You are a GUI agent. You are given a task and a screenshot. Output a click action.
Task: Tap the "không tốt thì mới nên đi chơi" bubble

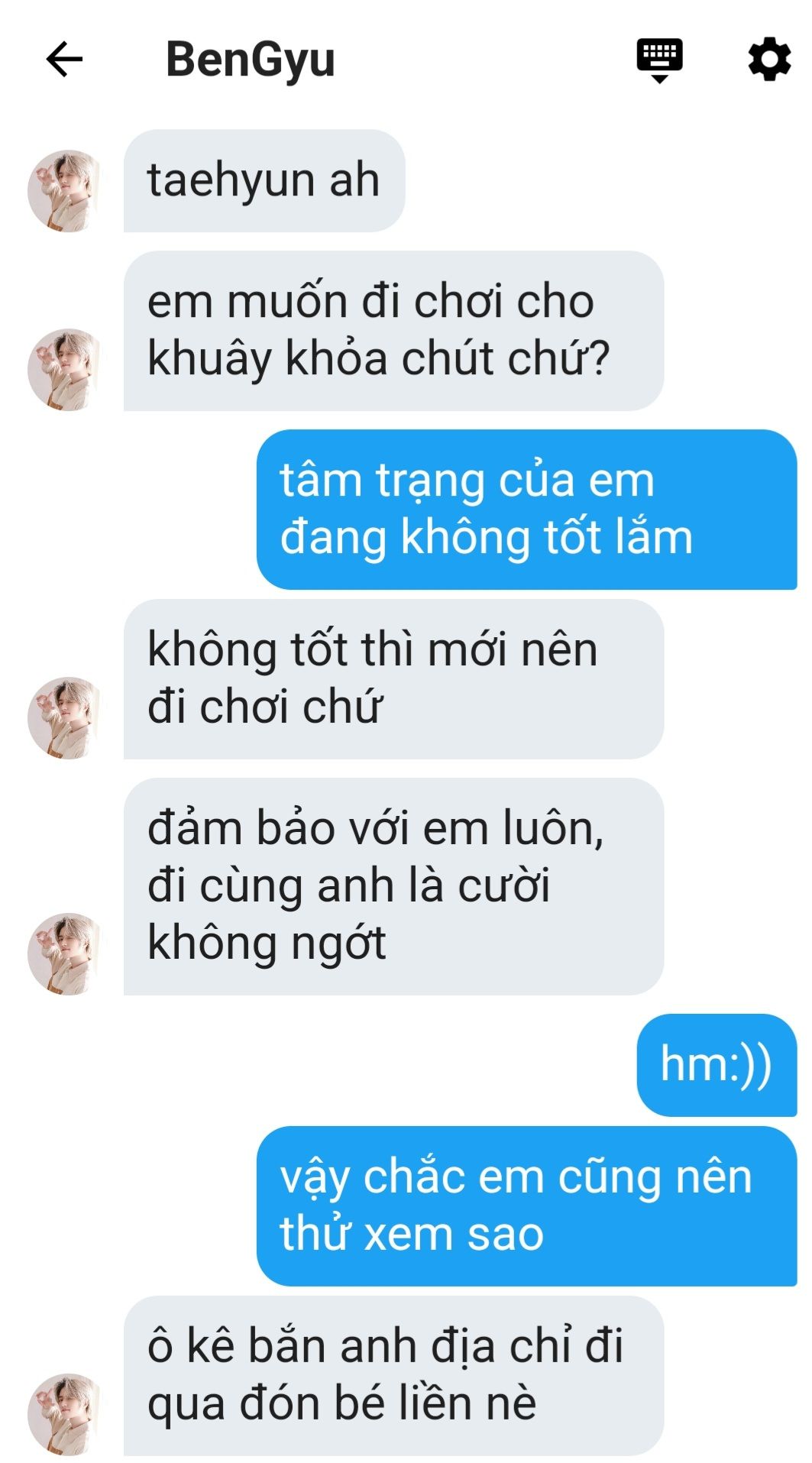tap(393, 679)
